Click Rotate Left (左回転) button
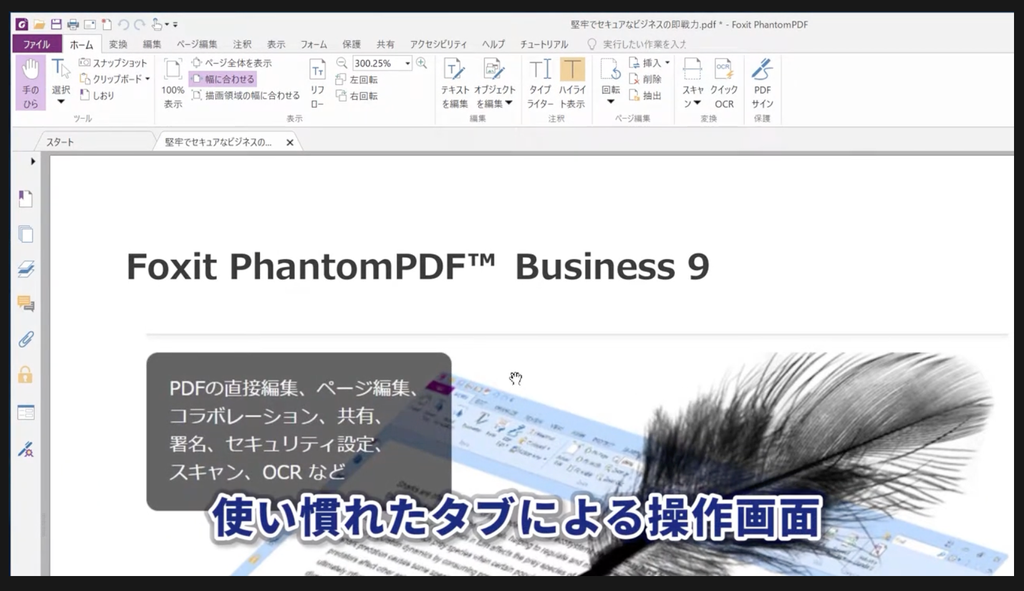This screenshot has height=591, width=1024. tap(356, 79)
